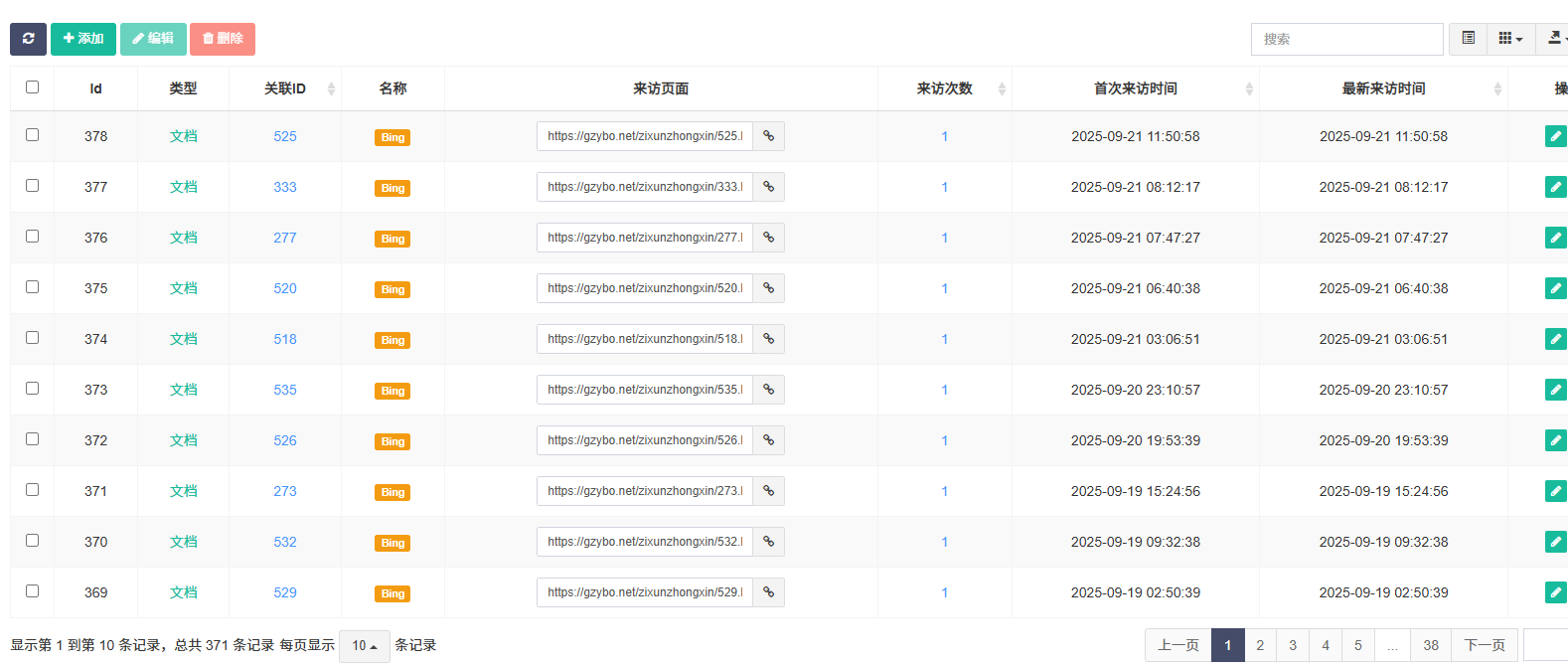Sort by 最新来访时间 column arrows
This screenshot has height=666, width=1568.
tap(1497, 89)
